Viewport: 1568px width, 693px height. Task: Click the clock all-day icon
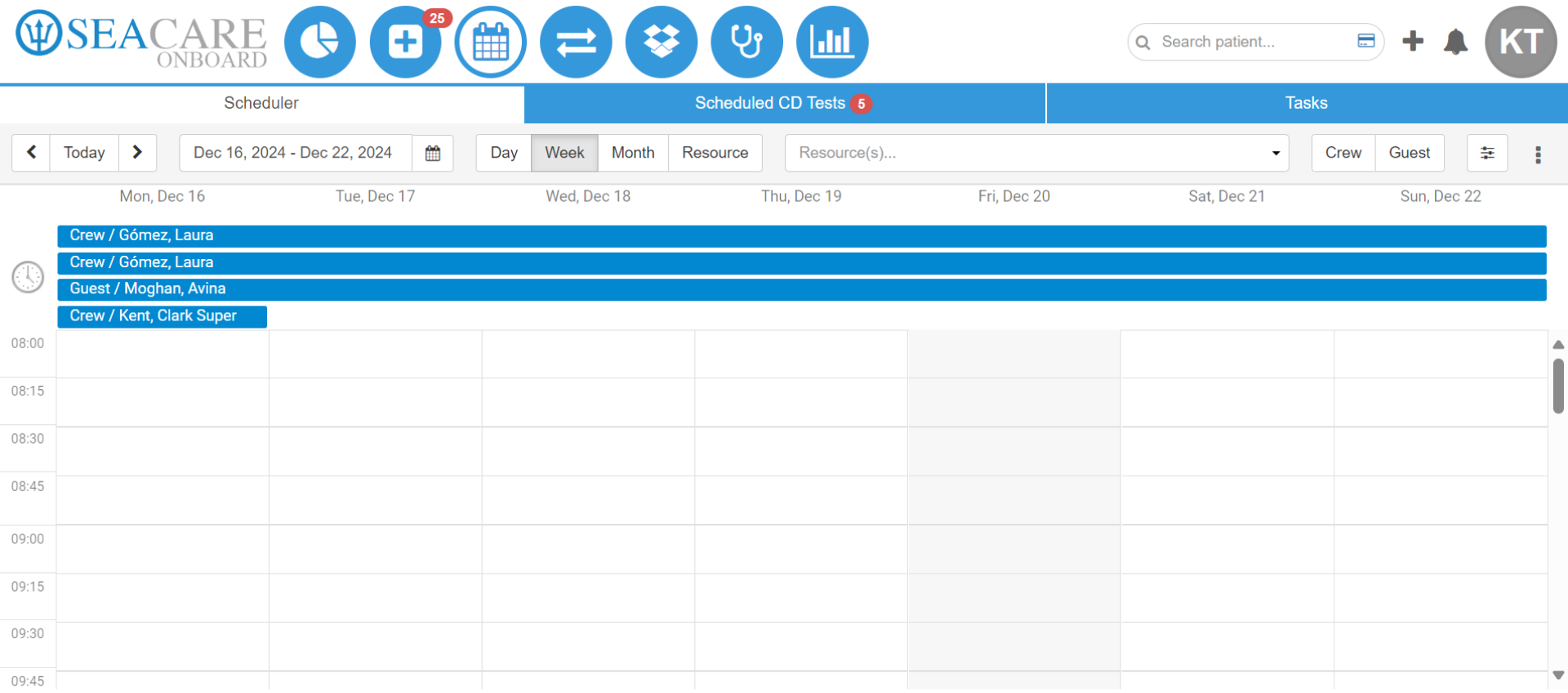pyautogui.click(x=28, y=277)
